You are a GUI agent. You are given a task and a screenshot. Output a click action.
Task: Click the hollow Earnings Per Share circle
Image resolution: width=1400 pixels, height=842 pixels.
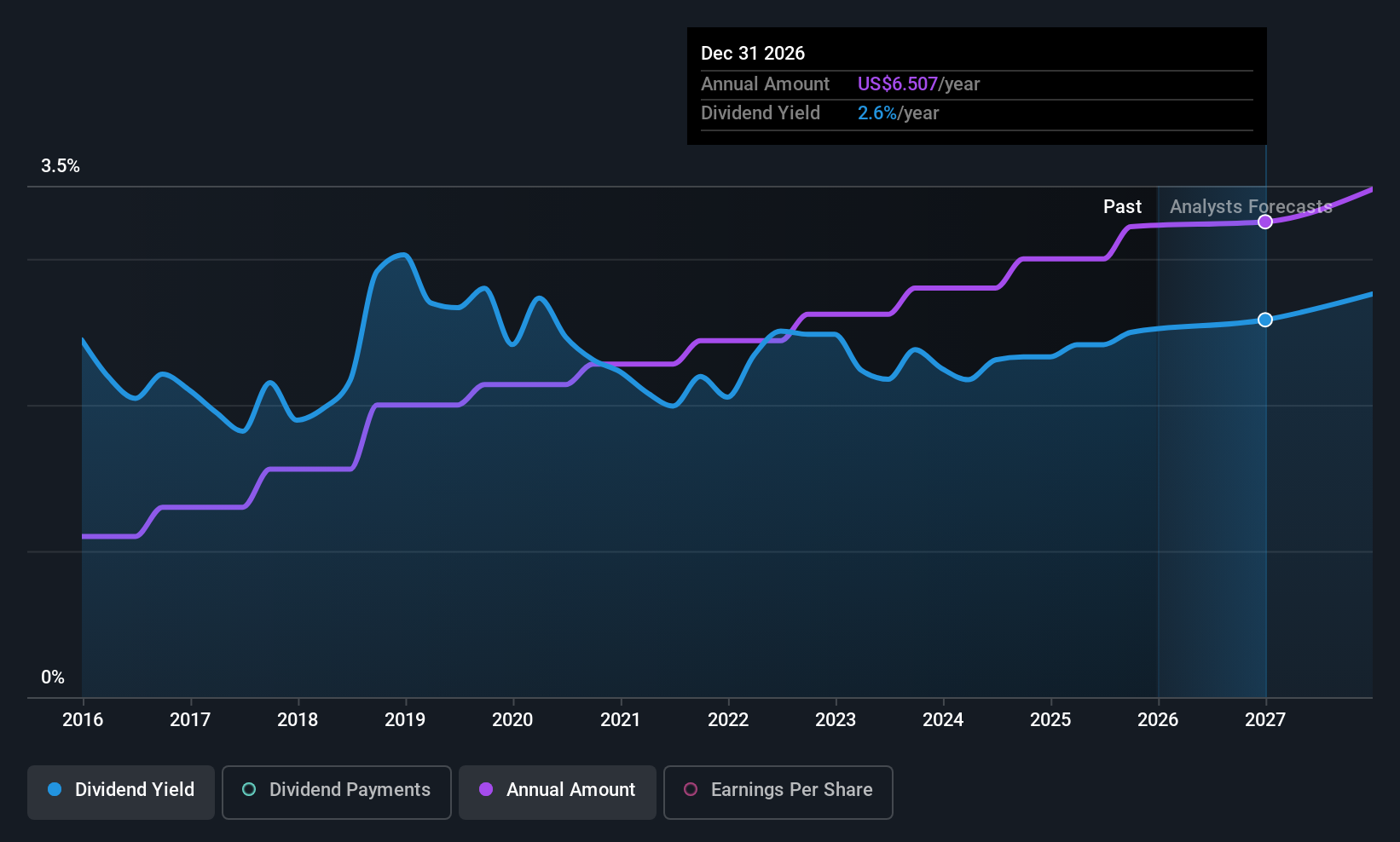691,789
